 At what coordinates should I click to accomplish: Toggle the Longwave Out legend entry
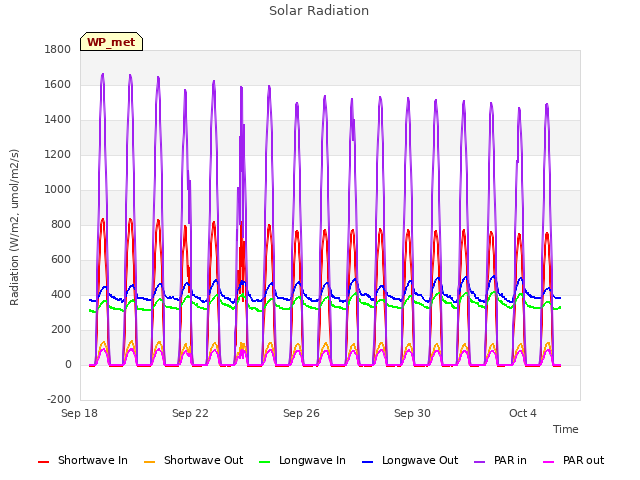point(410,460)
